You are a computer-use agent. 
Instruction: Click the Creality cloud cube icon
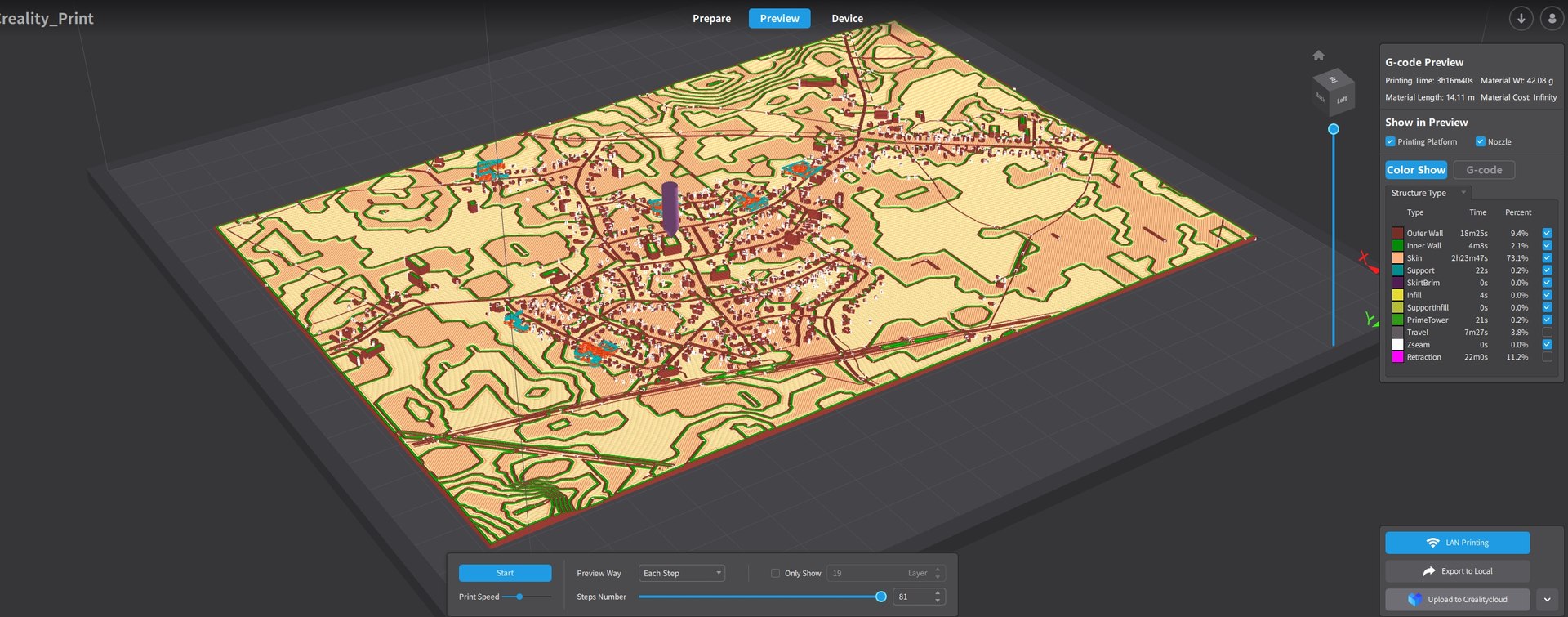[1414, 599]
